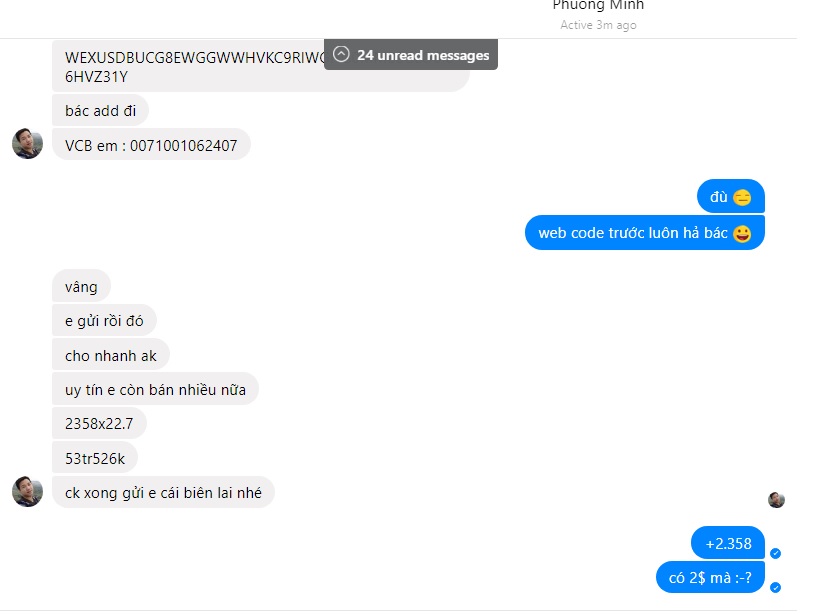Click the 'e gửi rồi đó' message bubble
Screen dimensions: 826x614
(104, 320)
